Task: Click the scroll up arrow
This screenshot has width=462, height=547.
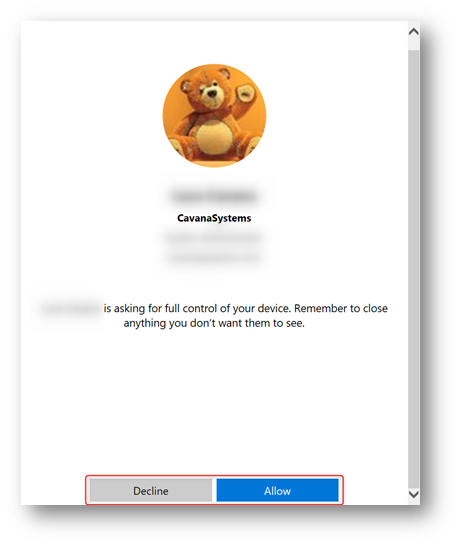Action: (414, 32)
